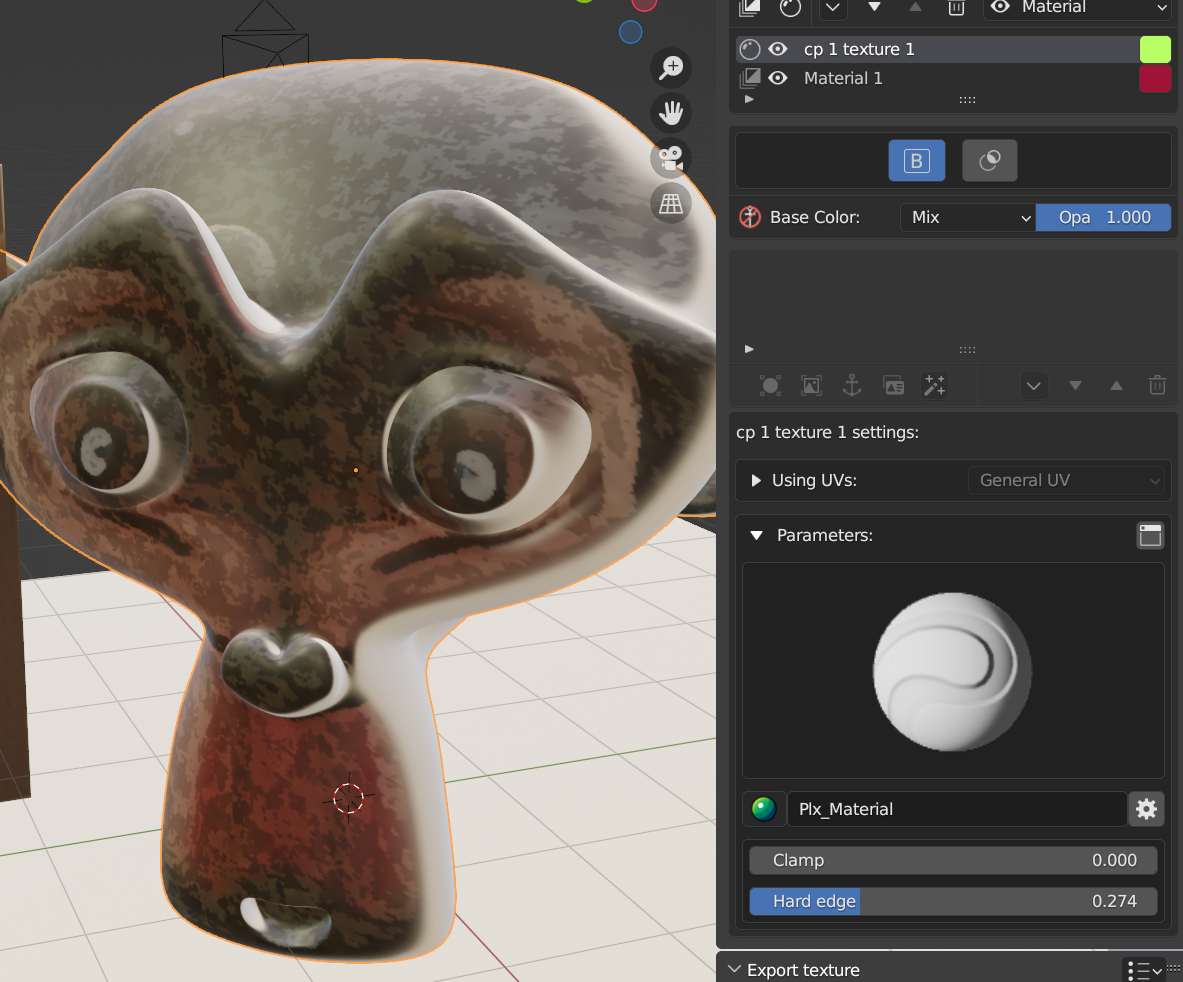Select the B base channel tab
1183x982 pixels.
tap(916, 160)
